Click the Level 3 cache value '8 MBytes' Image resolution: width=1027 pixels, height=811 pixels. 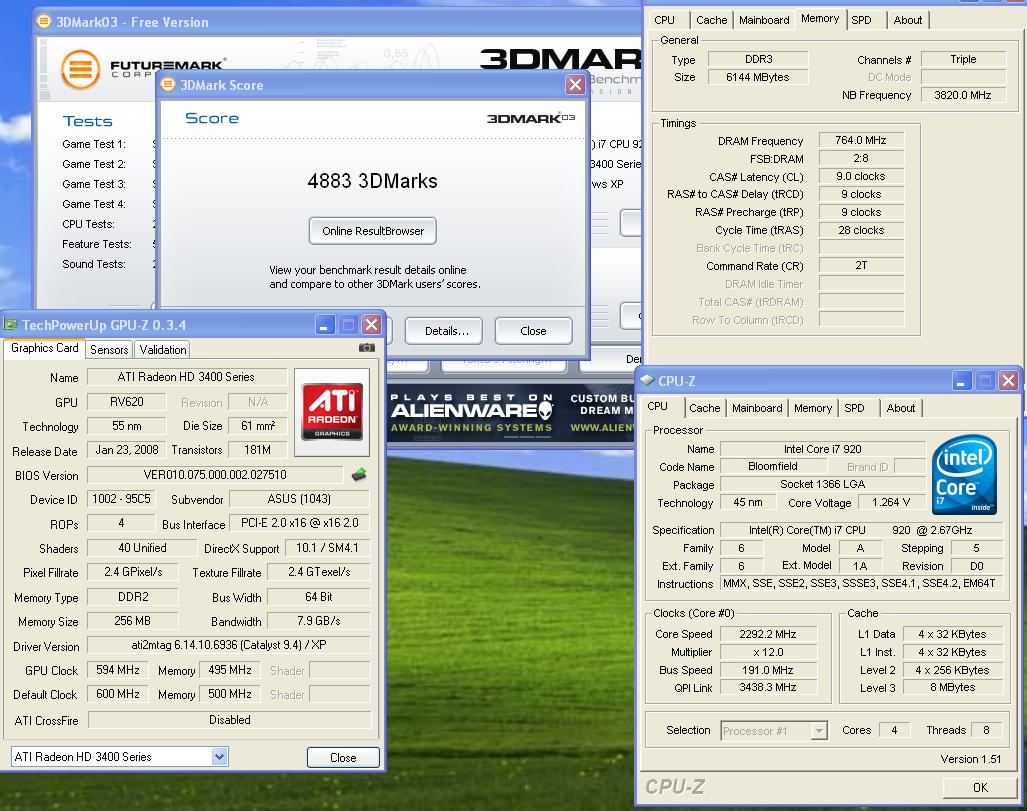coord(952,687)
